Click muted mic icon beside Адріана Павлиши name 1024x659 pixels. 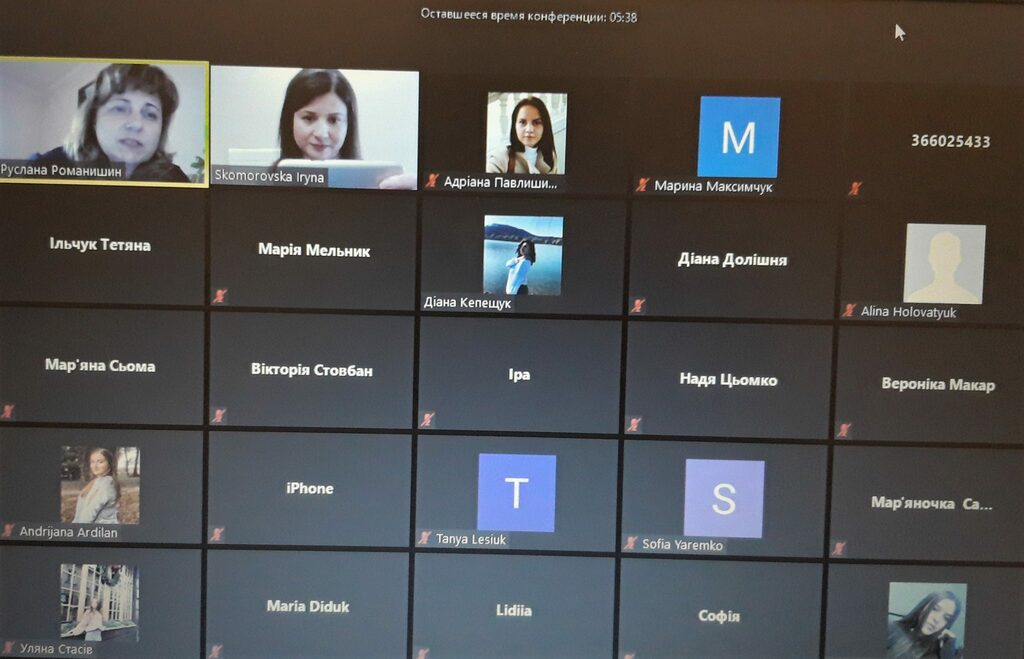click(x=432, y=180)
